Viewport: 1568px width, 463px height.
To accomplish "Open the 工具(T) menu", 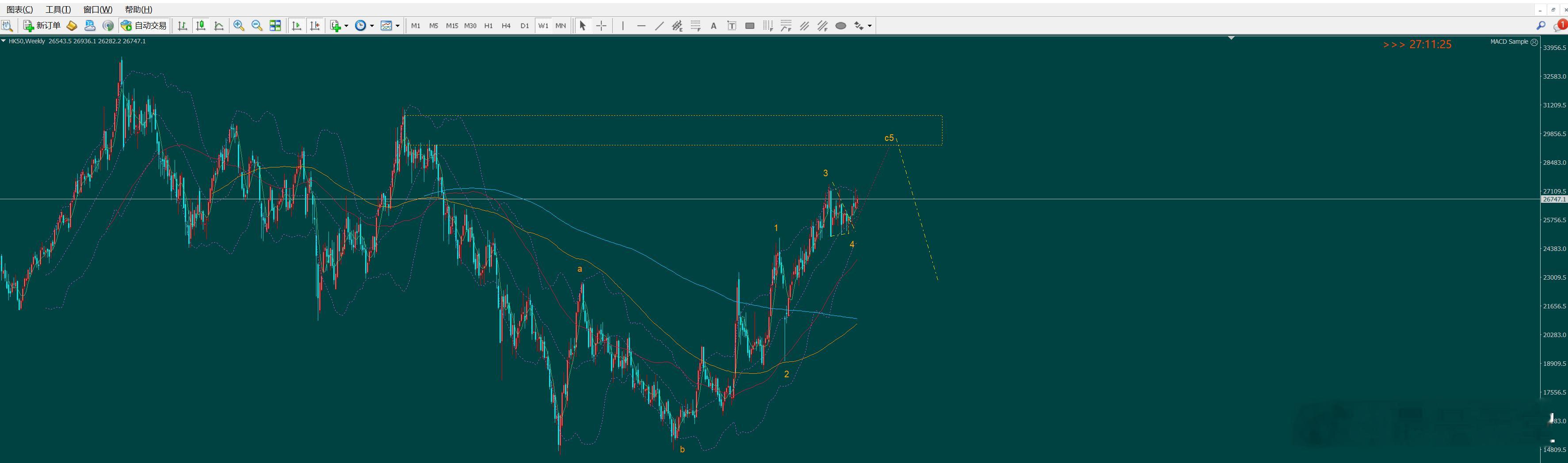I will (x=58, y=9).
